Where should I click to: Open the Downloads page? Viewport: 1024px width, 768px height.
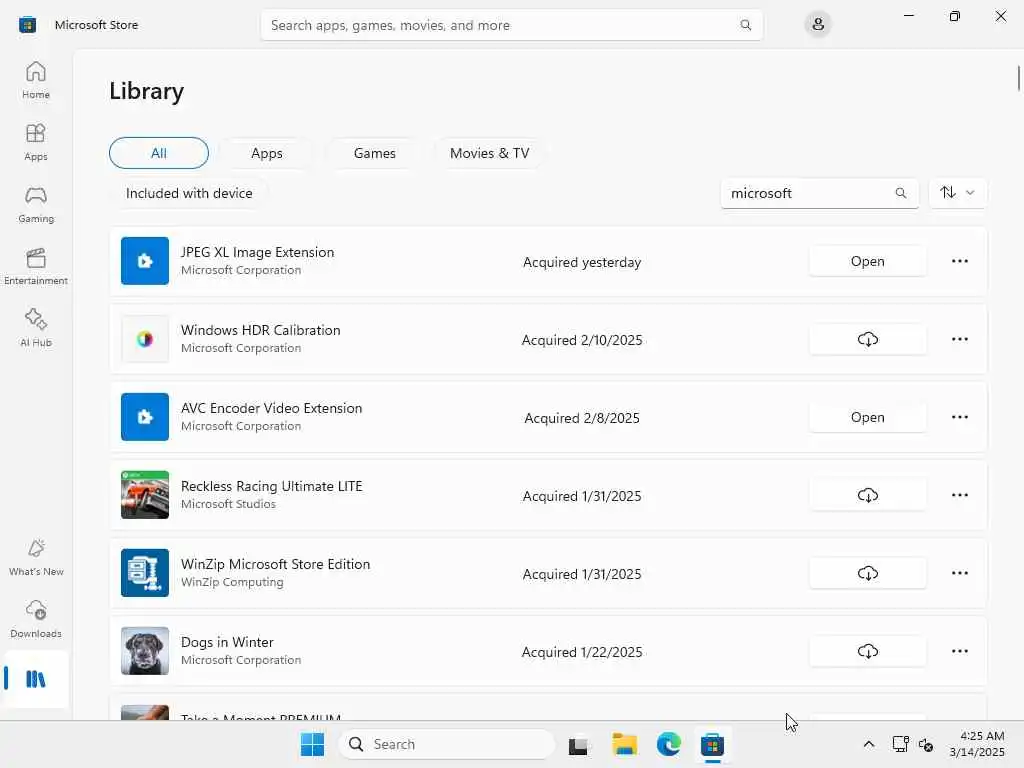coord(36,620)
